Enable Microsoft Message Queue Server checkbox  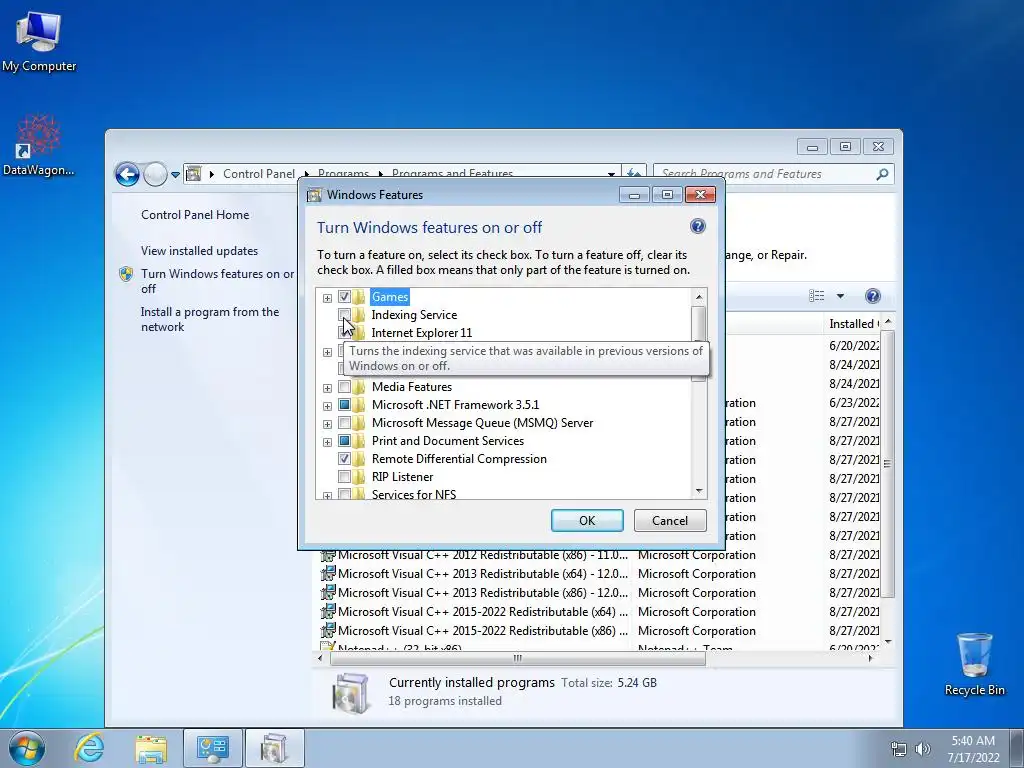[344, 423]
